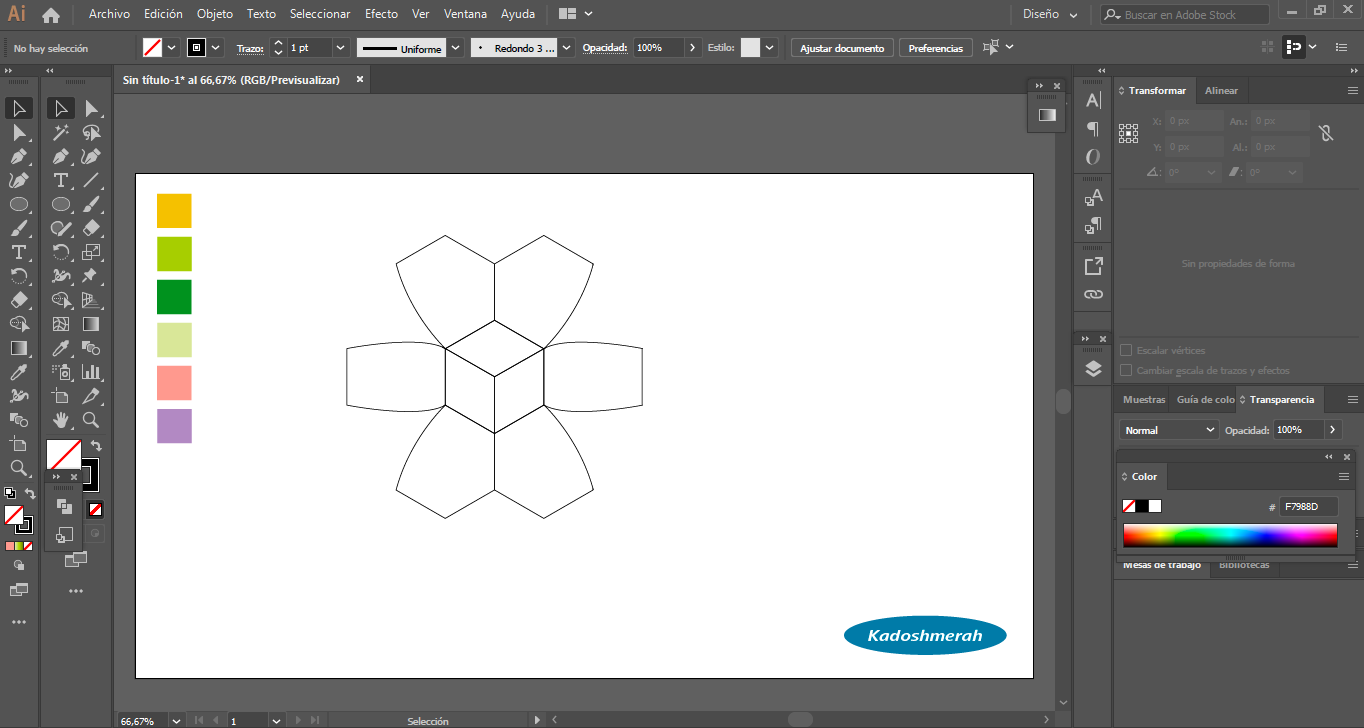Select the Line Segment tool

click(91, 180)
